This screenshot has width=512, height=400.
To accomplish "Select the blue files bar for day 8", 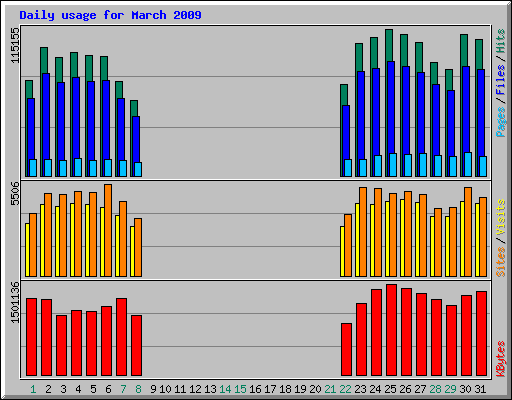I will [x=136, y=139].
